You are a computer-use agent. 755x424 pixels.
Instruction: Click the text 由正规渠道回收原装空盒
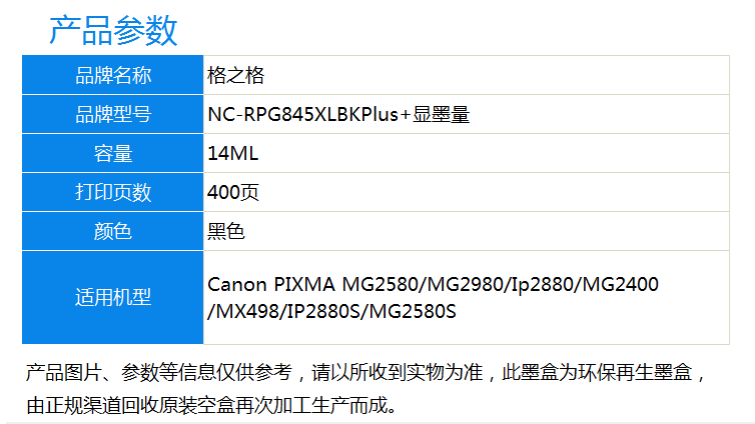pos(130,405)
